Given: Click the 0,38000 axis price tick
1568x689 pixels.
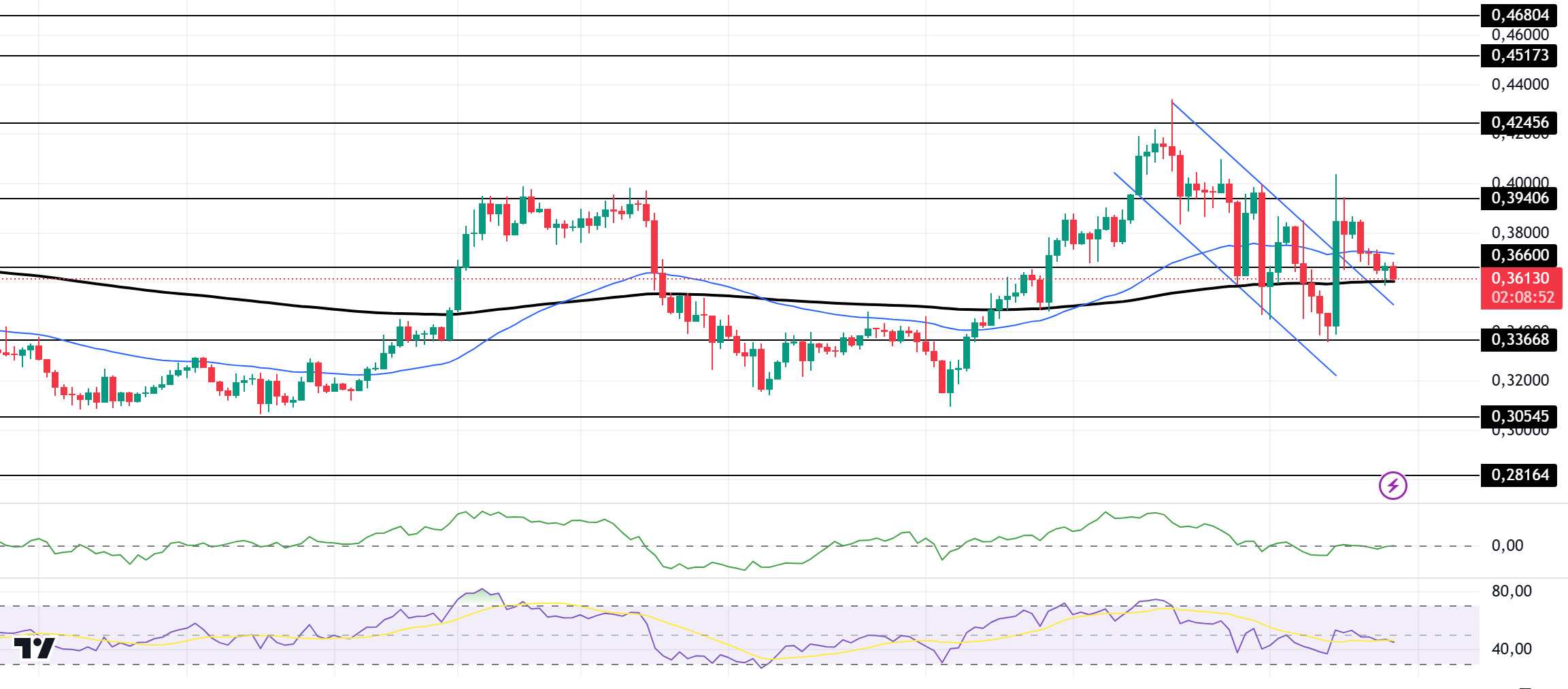Looking at the screenshot, I should 1520,233.
